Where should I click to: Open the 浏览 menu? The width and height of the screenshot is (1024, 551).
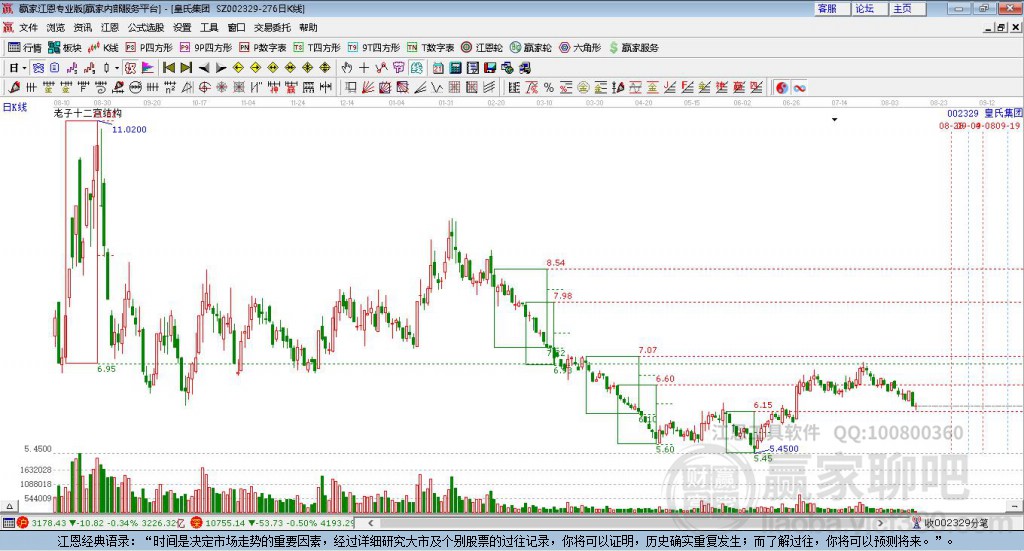(56, 27)
